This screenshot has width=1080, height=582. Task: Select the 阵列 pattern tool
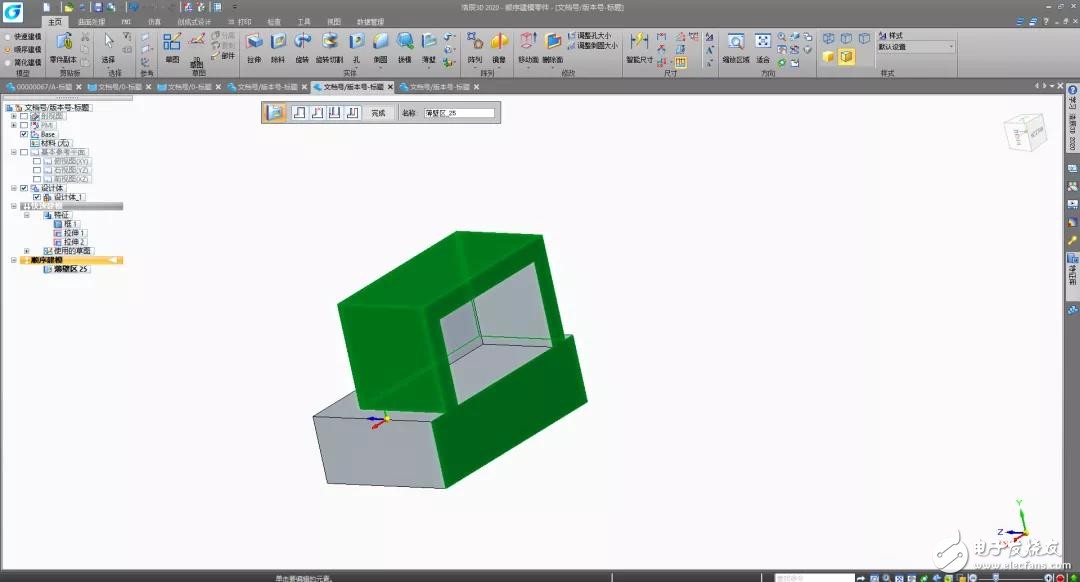click(475, 48)
